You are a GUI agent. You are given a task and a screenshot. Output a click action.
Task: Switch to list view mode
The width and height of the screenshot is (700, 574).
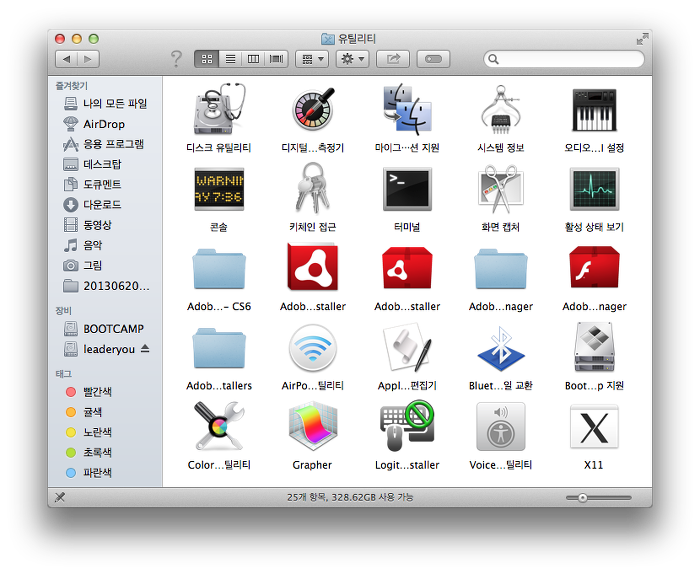[230, 59]
